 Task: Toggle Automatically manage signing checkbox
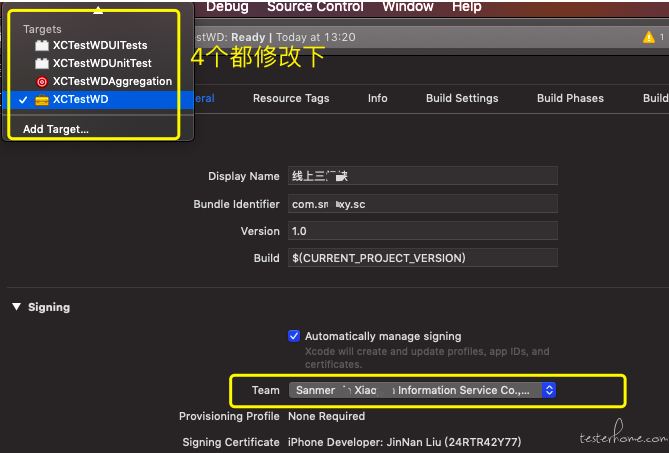click(294, 336)
